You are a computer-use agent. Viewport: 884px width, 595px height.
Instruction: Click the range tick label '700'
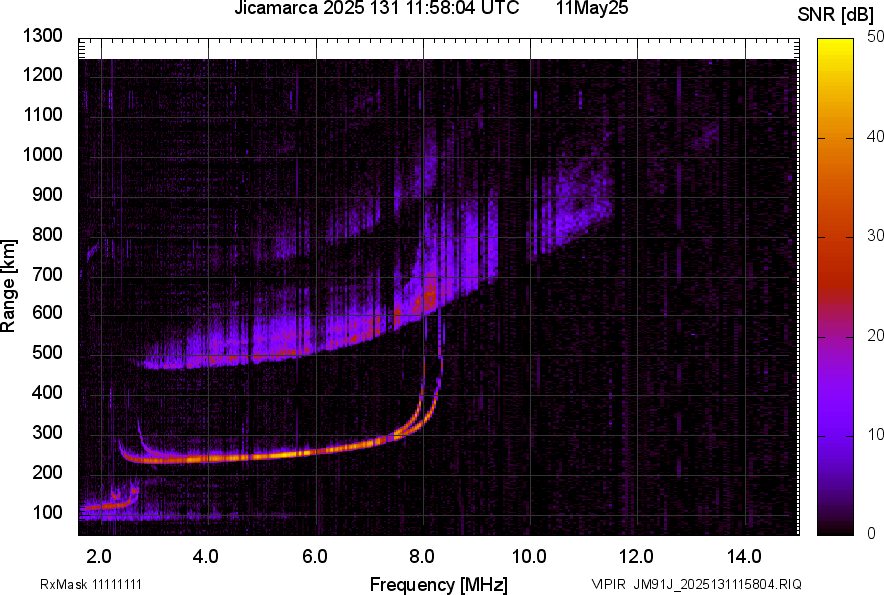point(47,274)
